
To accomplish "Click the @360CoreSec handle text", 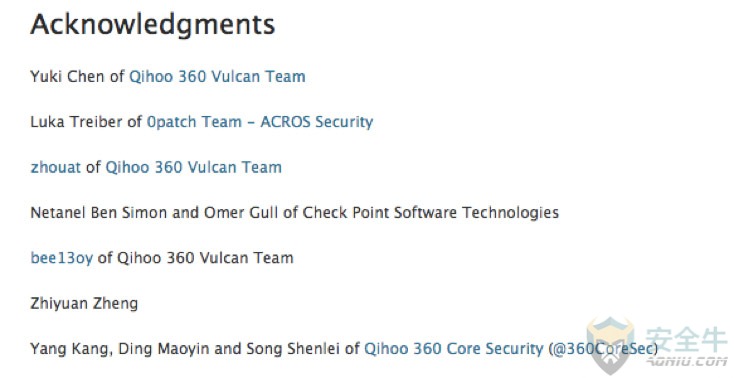I will 603,349.
